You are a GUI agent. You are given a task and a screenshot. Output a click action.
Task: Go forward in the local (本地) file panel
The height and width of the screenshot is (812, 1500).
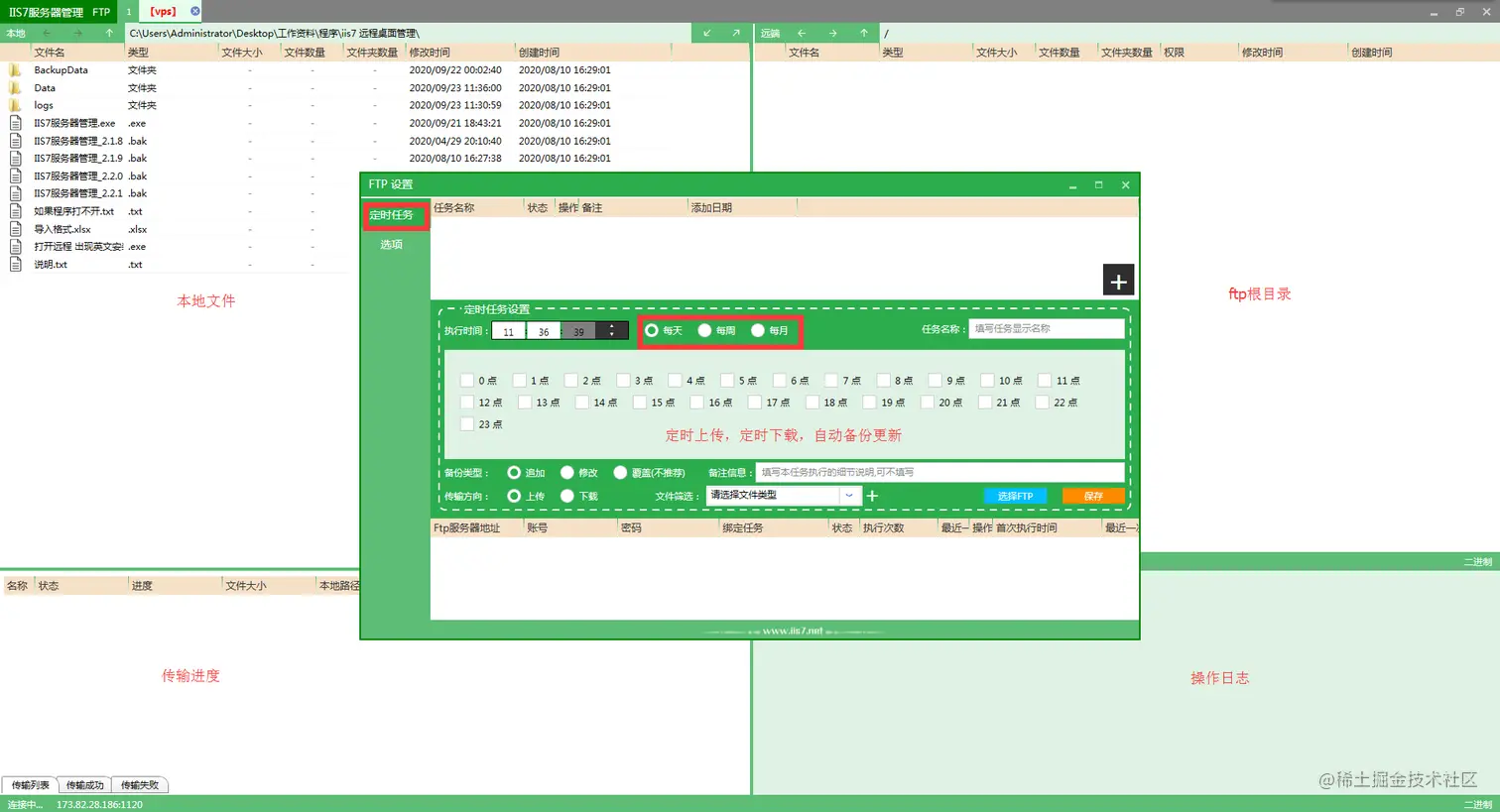pyautogui.click(x=78, y=33)
